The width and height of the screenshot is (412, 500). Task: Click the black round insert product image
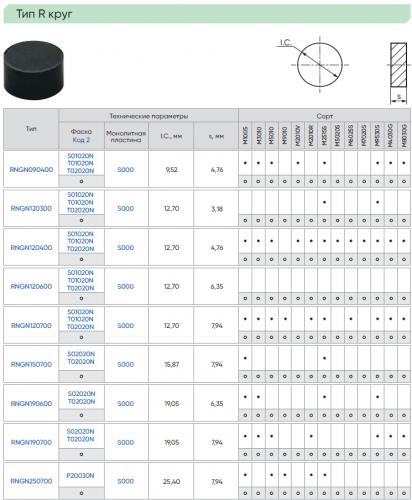[x=34, y=70]
